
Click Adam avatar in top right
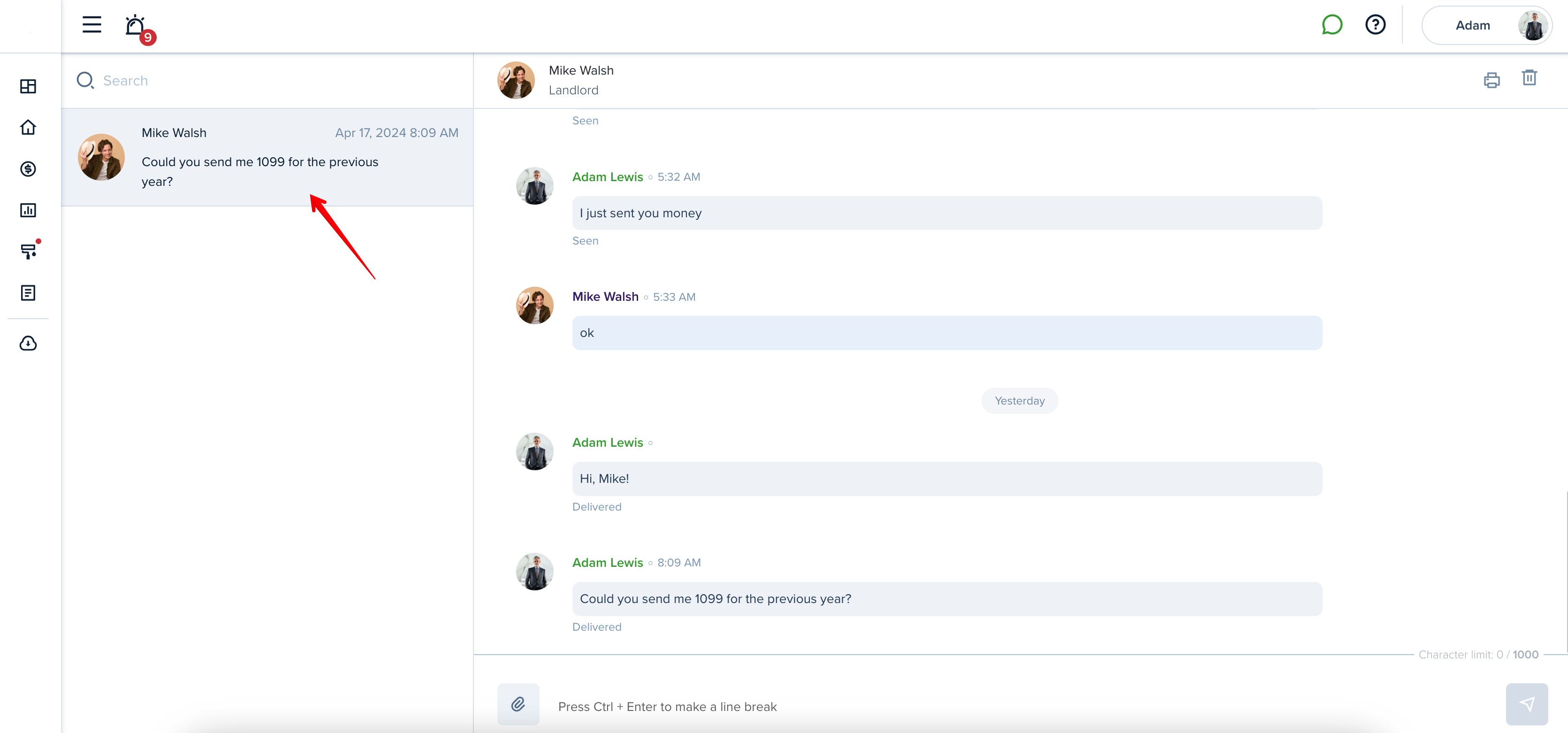(x=1533, y=25)
